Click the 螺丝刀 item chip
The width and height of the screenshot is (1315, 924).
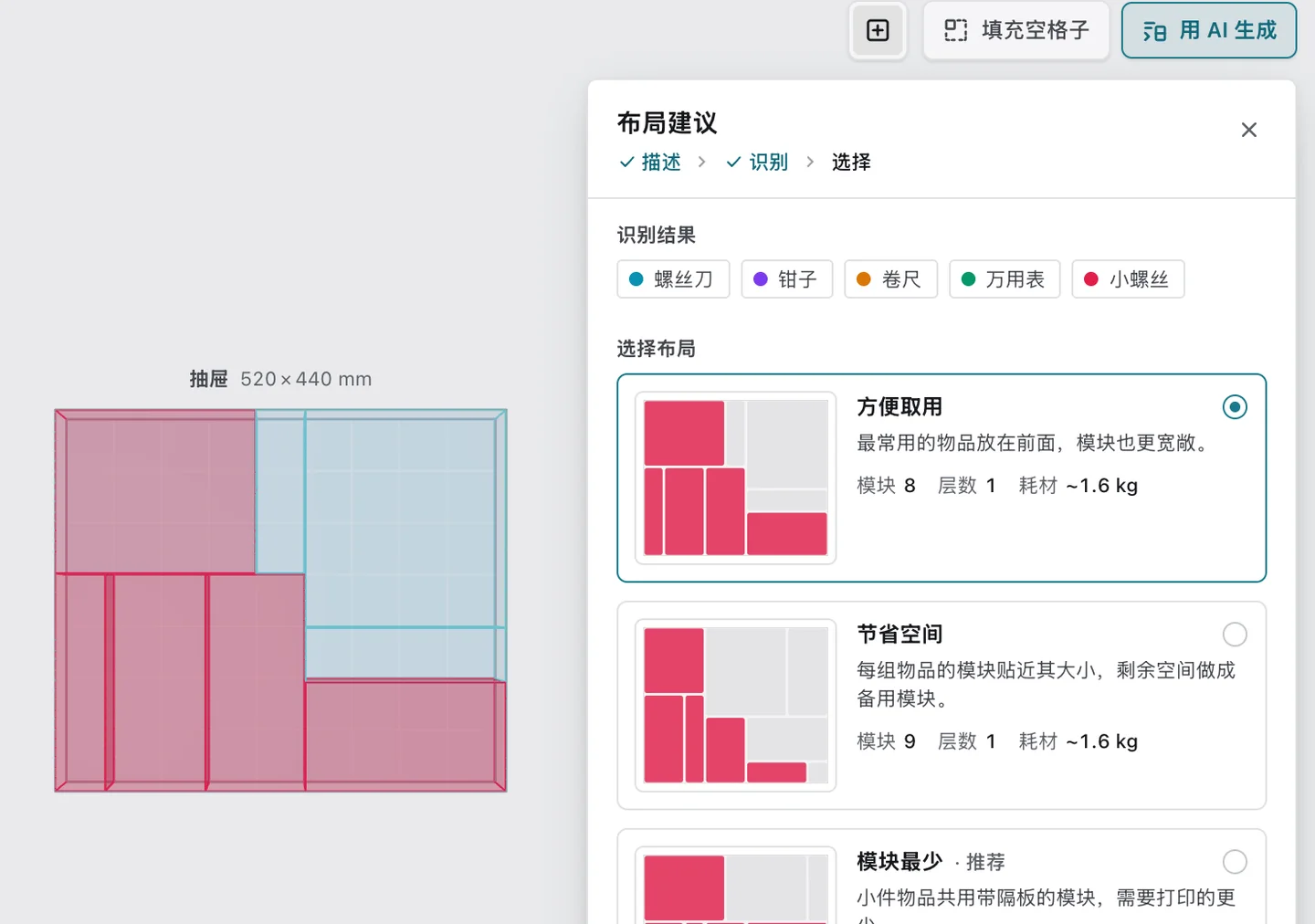[x=673, y=279]
